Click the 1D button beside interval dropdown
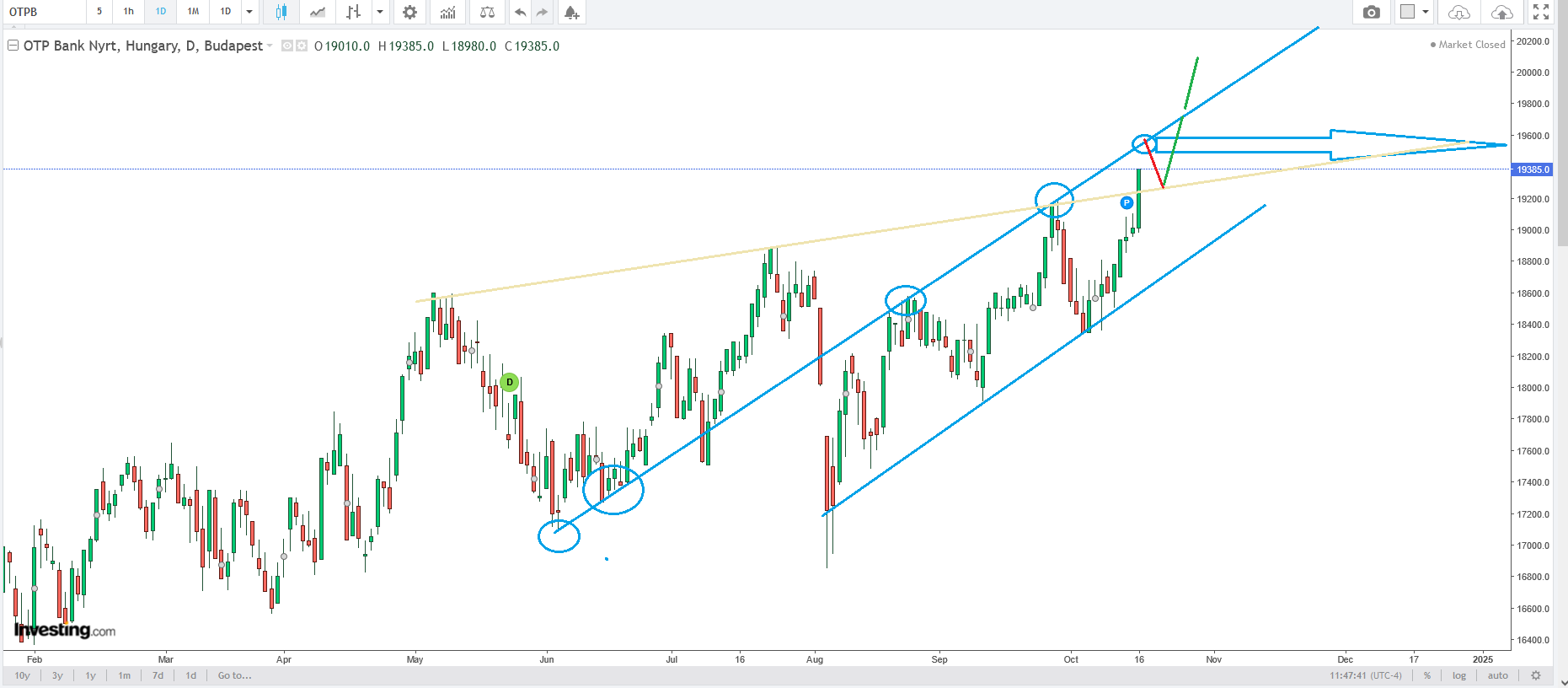1568x688 pixels. click(226, 12)
